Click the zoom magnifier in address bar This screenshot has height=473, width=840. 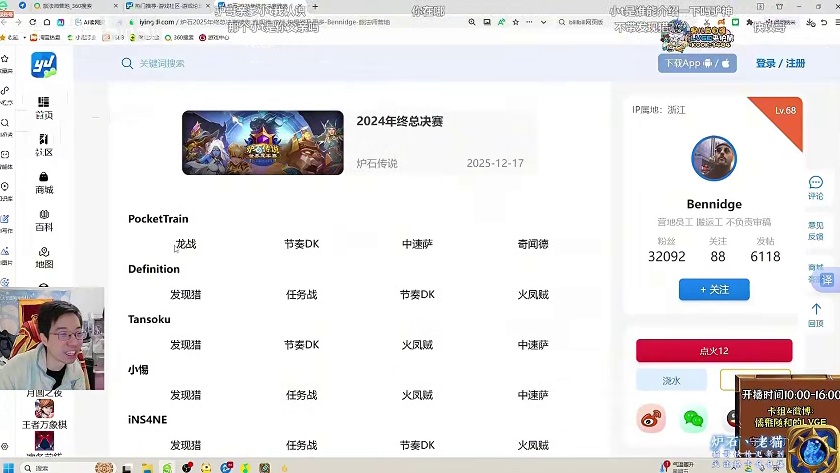coord(471,22)
